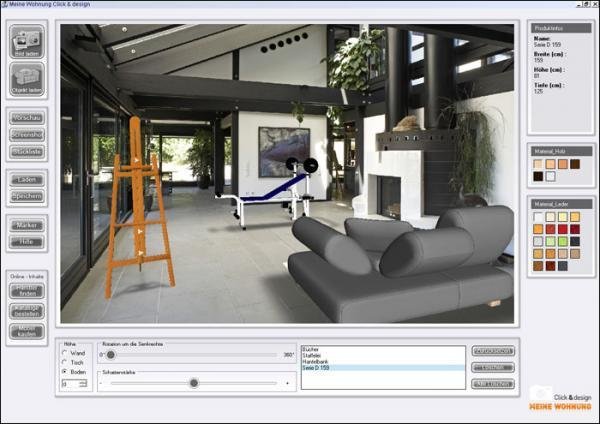This screenshot has height=424, width=600.
Task: Click the Bild laden camera icon
Action: click(x=27, y=42)
